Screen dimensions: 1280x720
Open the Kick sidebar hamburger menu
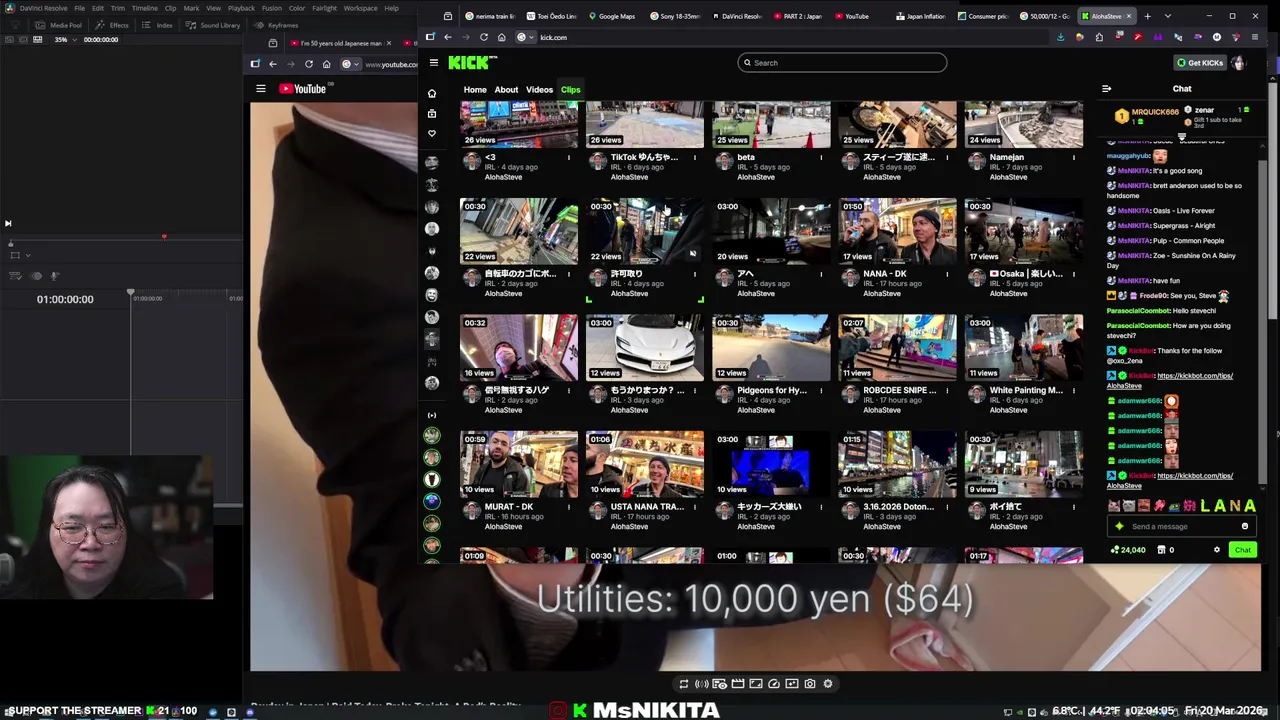[433, 63]
